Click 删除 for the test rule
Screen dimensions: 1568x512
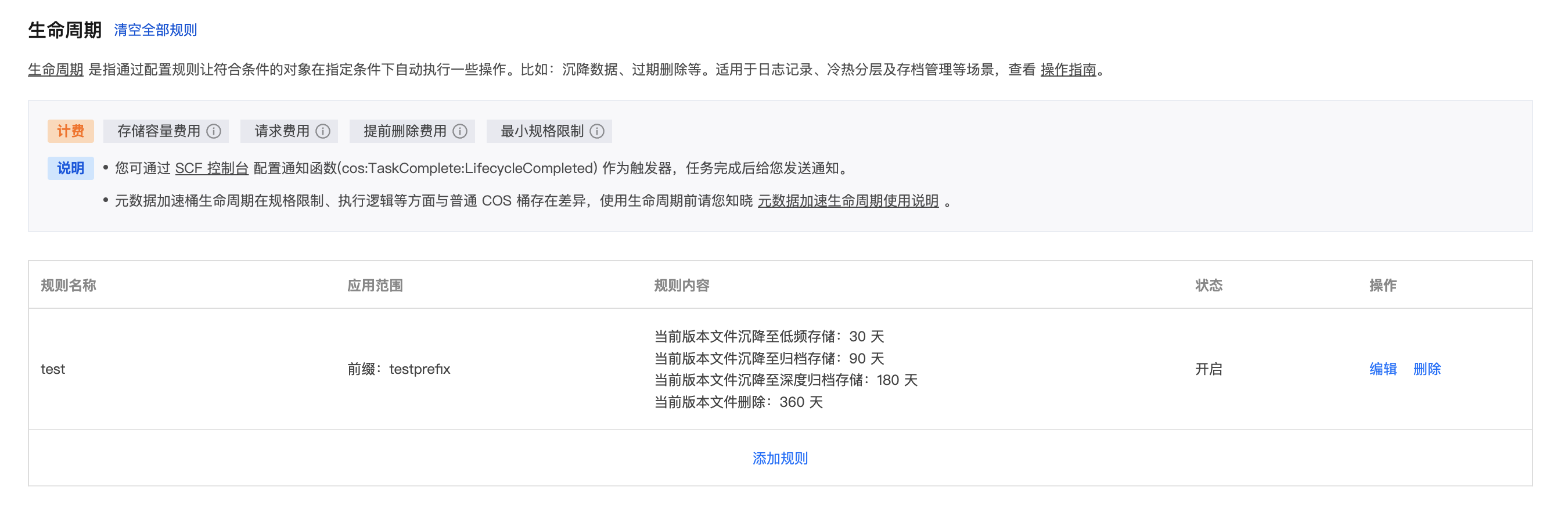[1426, 369]
